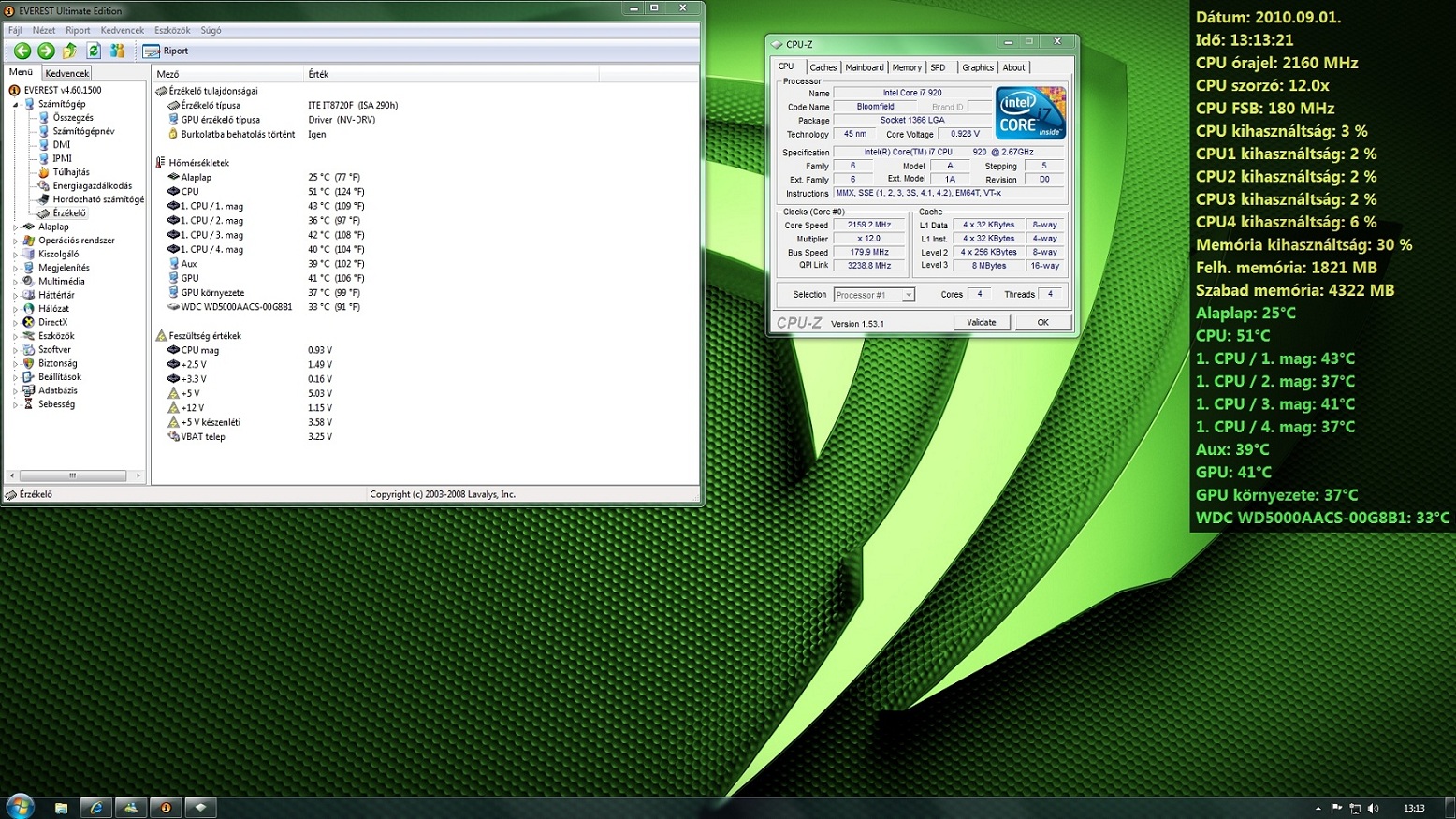1456x819 pixels.
Task: Expand the DirectX tree node
Action: (x=16, y=322)
